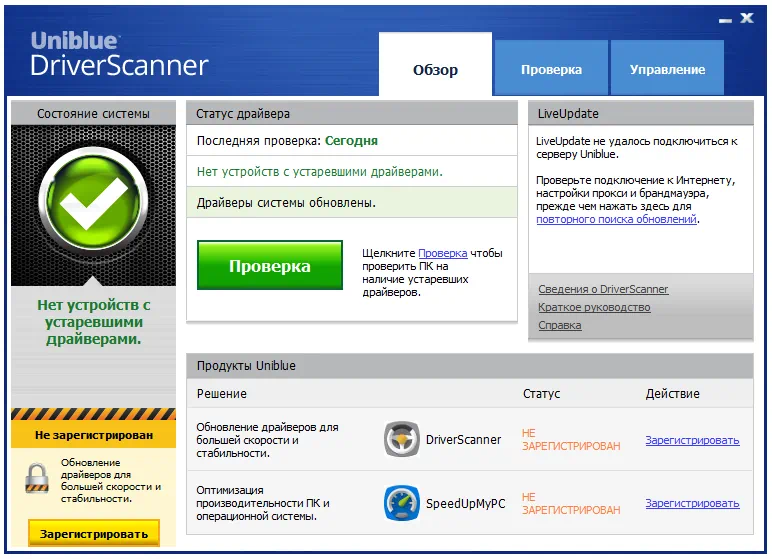Open the Сведения о DriverScanner link
The image size is (772, 559).
[603, 289]
